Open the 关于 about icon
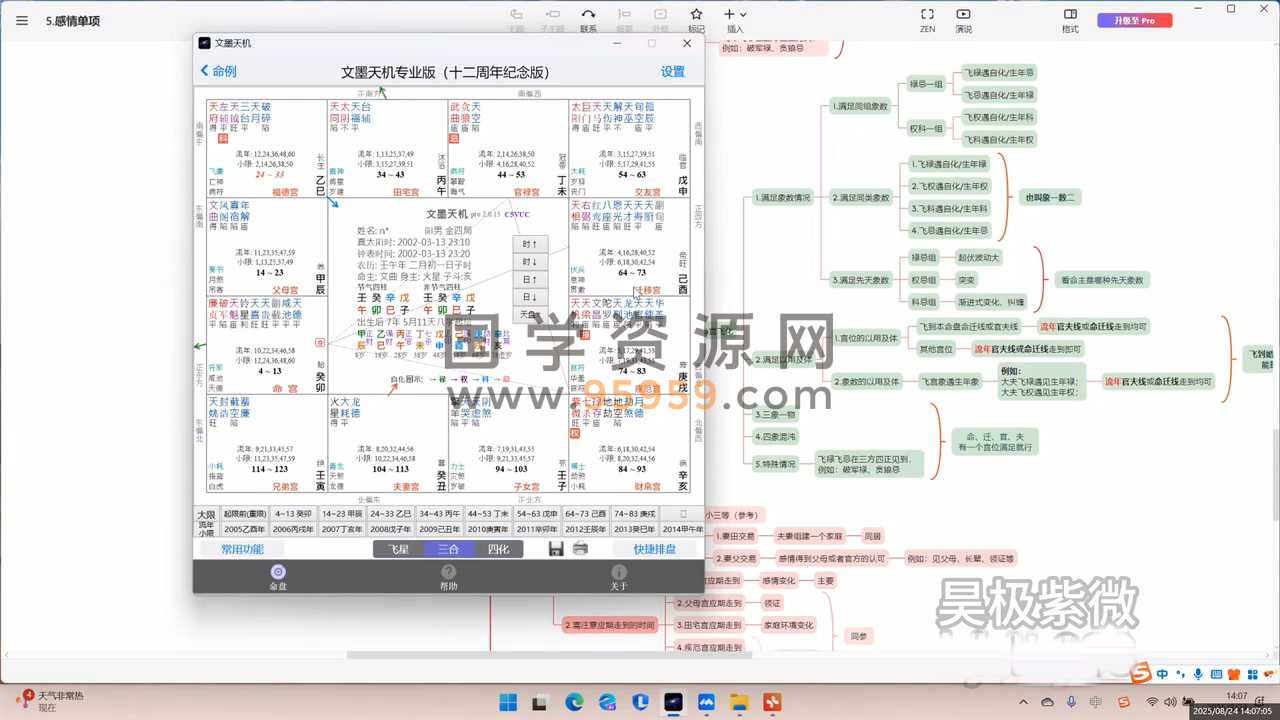 pos(619,576)
